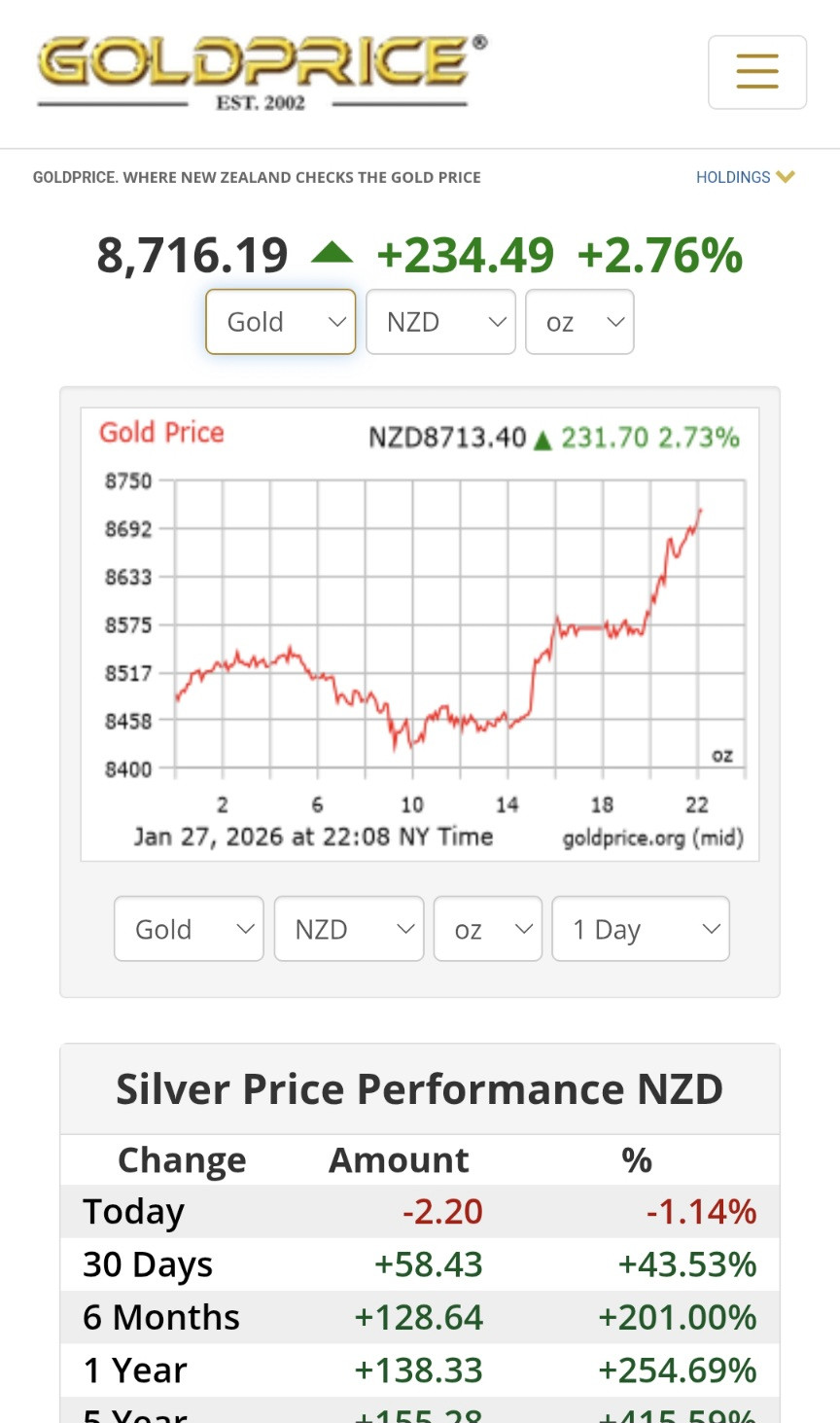Click the Gold Price chart title
840x1423 pixels.
tap(161, 433)
